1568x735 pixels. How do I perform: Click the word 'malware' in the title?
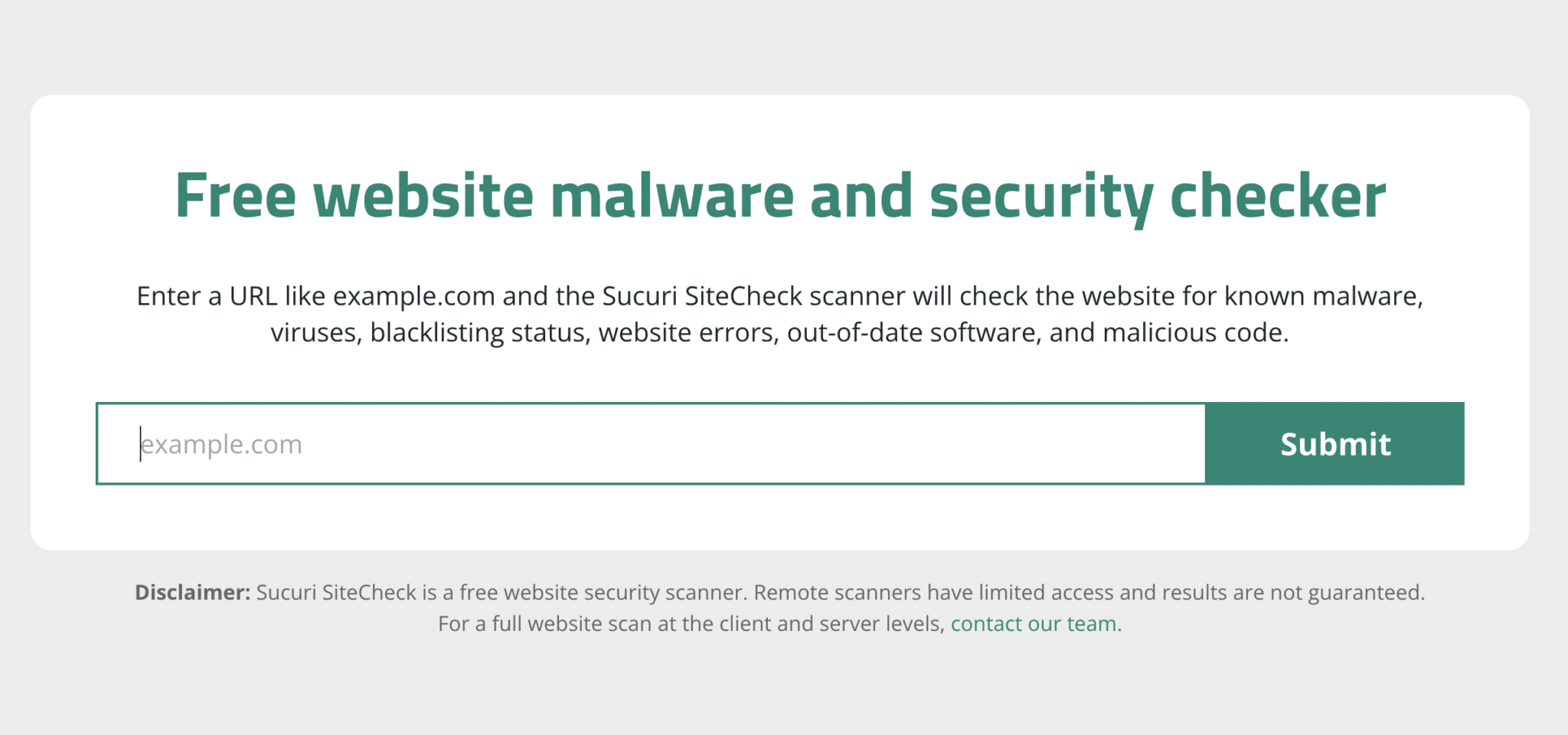[x=672, y=196]
